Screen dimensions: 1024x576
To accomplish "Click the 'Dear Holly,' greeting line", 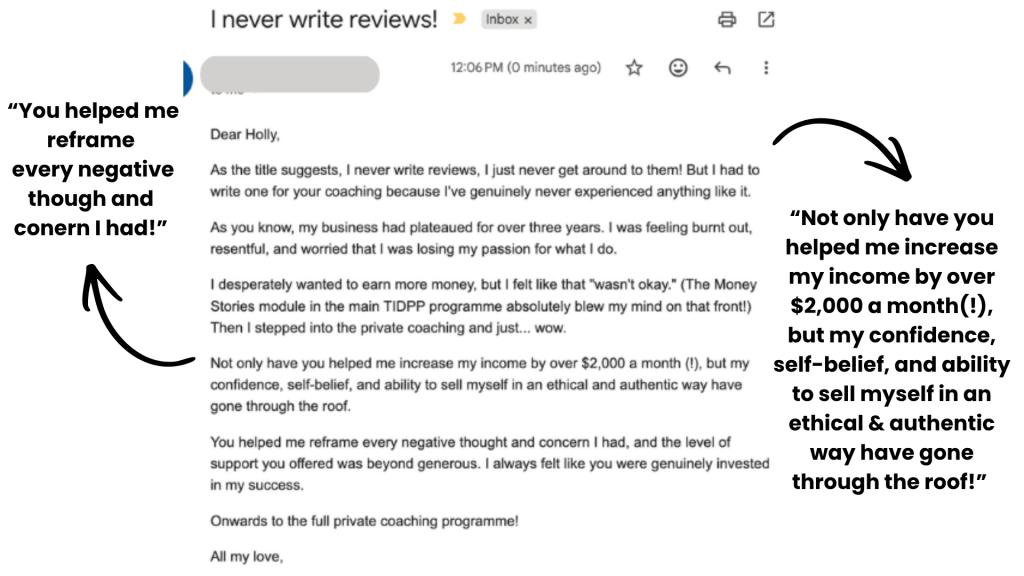I will [245, 135].
